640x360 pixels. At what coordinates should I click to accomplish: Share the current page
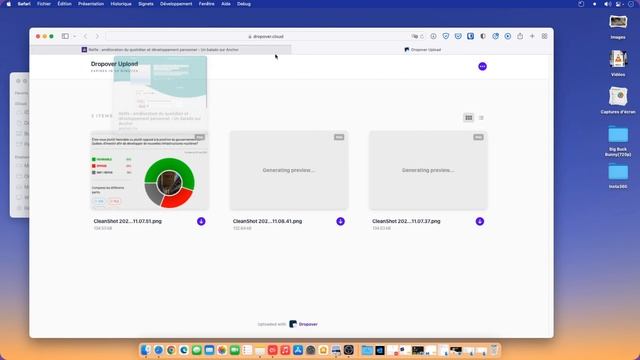click(x=520, y=36)
